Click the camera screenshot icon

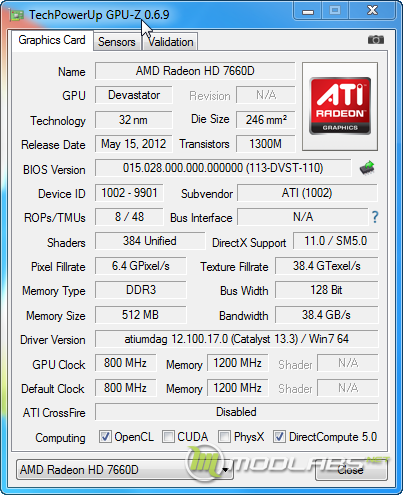click(x=376, y=40)
